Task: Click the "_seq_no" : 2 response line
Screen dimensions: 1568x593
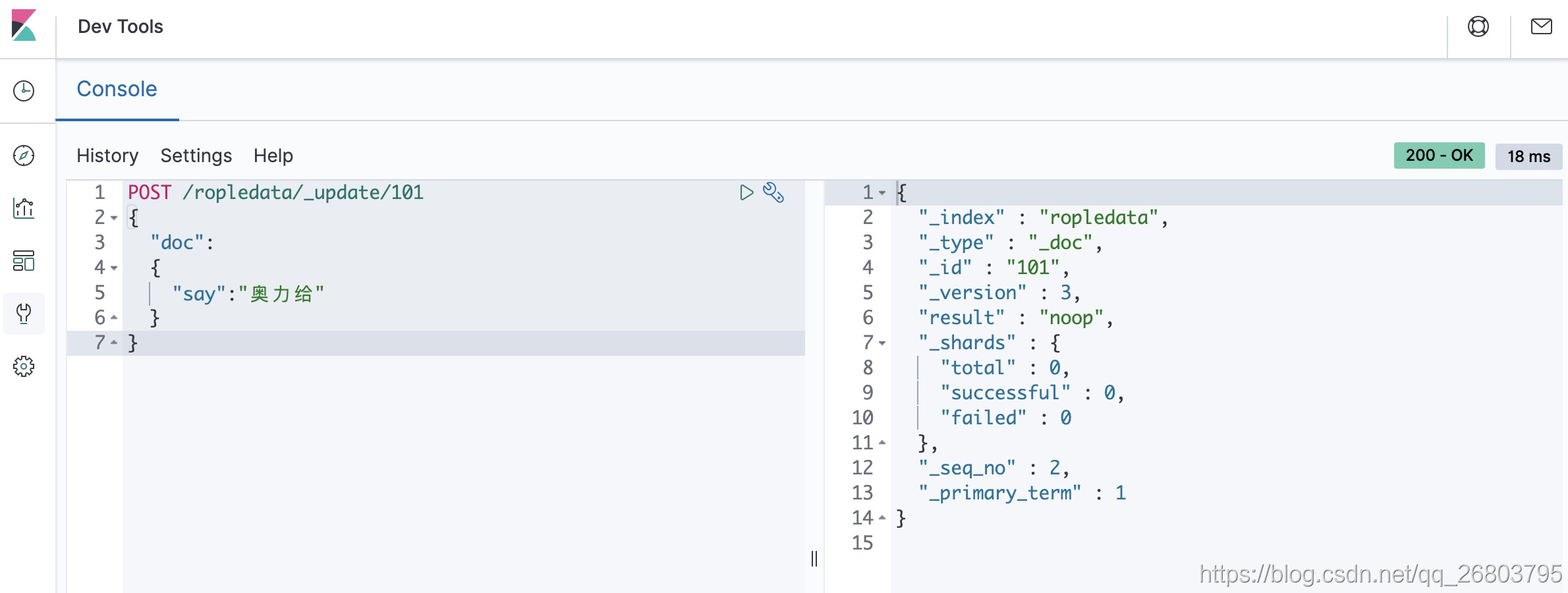Action: (994, 468)
